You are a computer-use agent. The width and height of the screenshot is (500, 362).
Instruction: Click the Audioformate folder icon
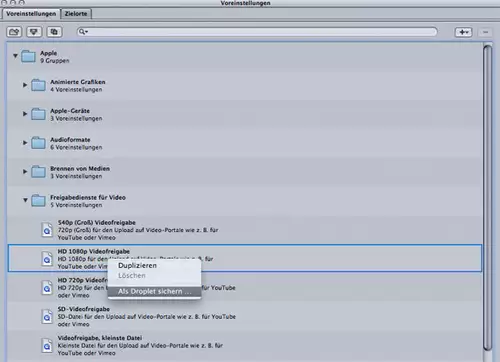pyautogui.click(x=38, y=143)
